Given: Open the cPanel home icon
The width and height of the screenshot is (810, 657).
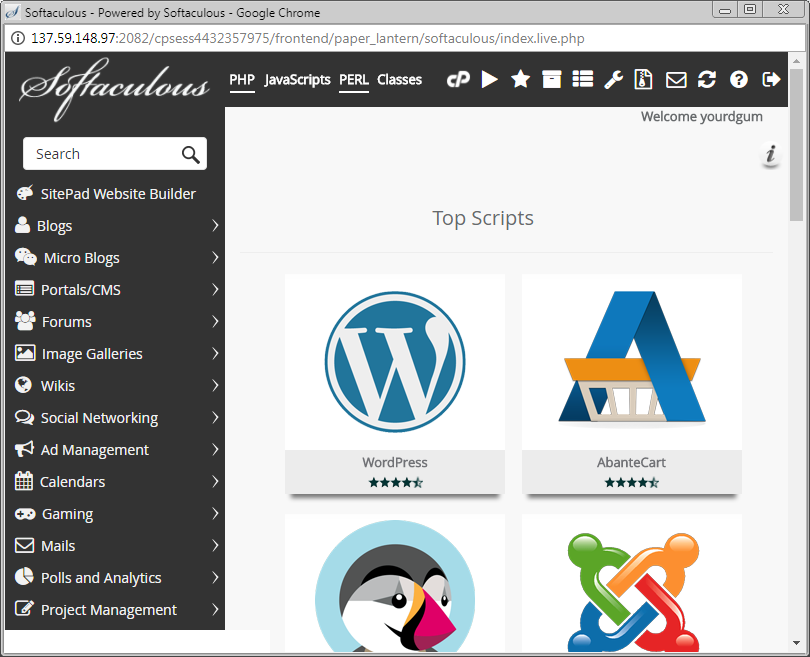Looking at the screenshot, I should pyautogui.click(x=458, y=80).
